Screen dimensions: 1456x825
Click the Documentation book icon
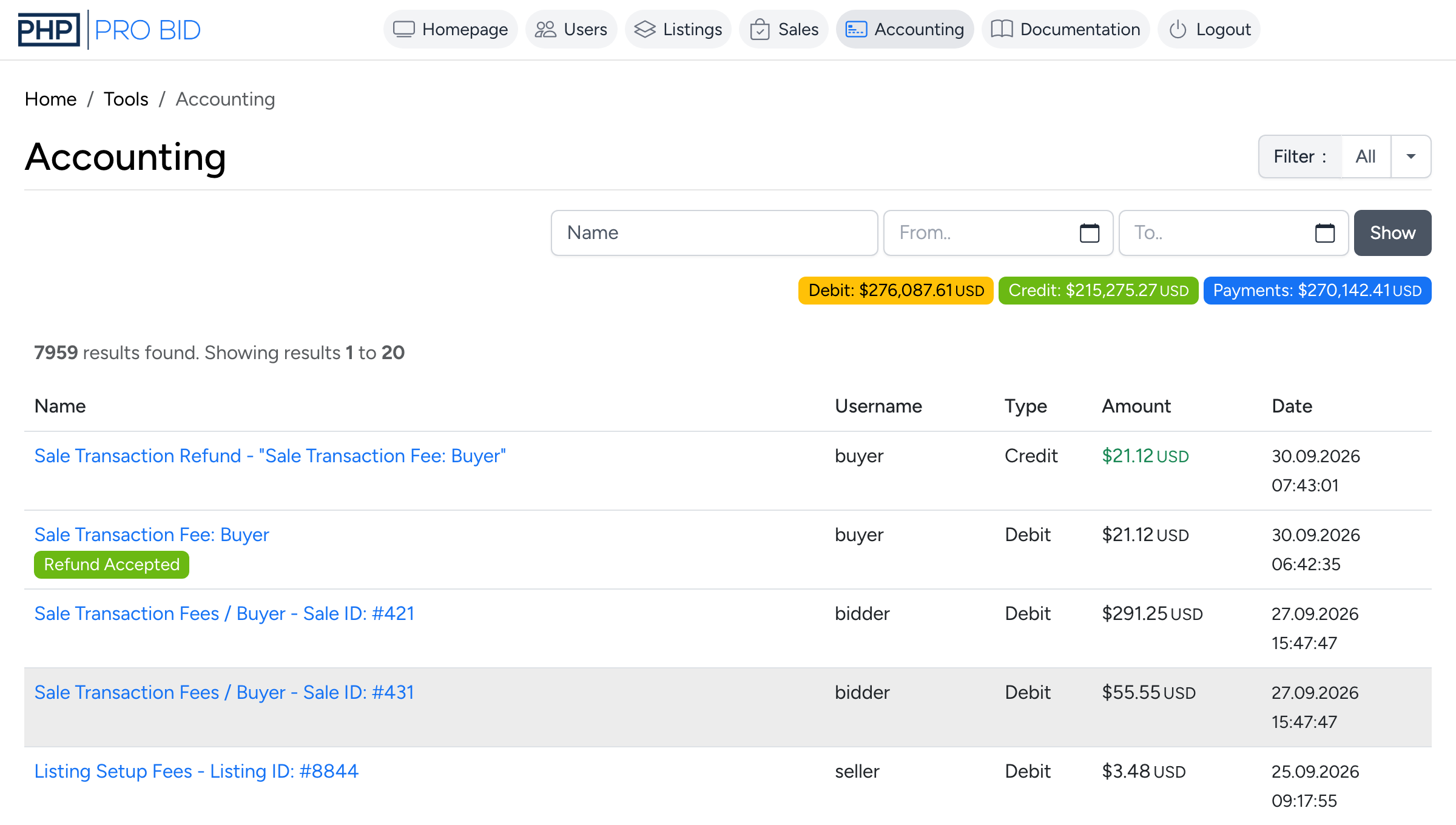[x=1002, y=29]
